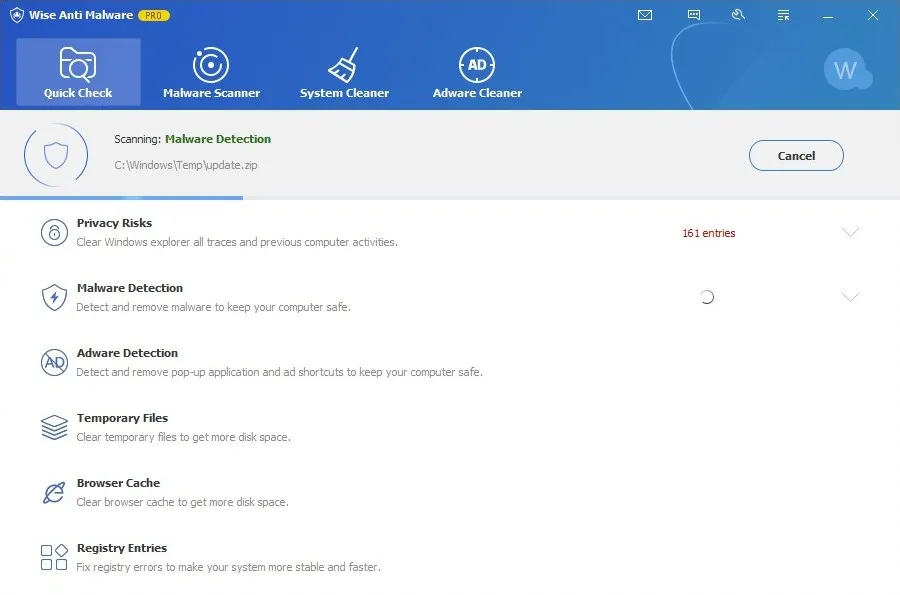Screen dimensions: 900x595
Task: Click the Adware Detection AD icon
Action: click(x=54, y=362)
